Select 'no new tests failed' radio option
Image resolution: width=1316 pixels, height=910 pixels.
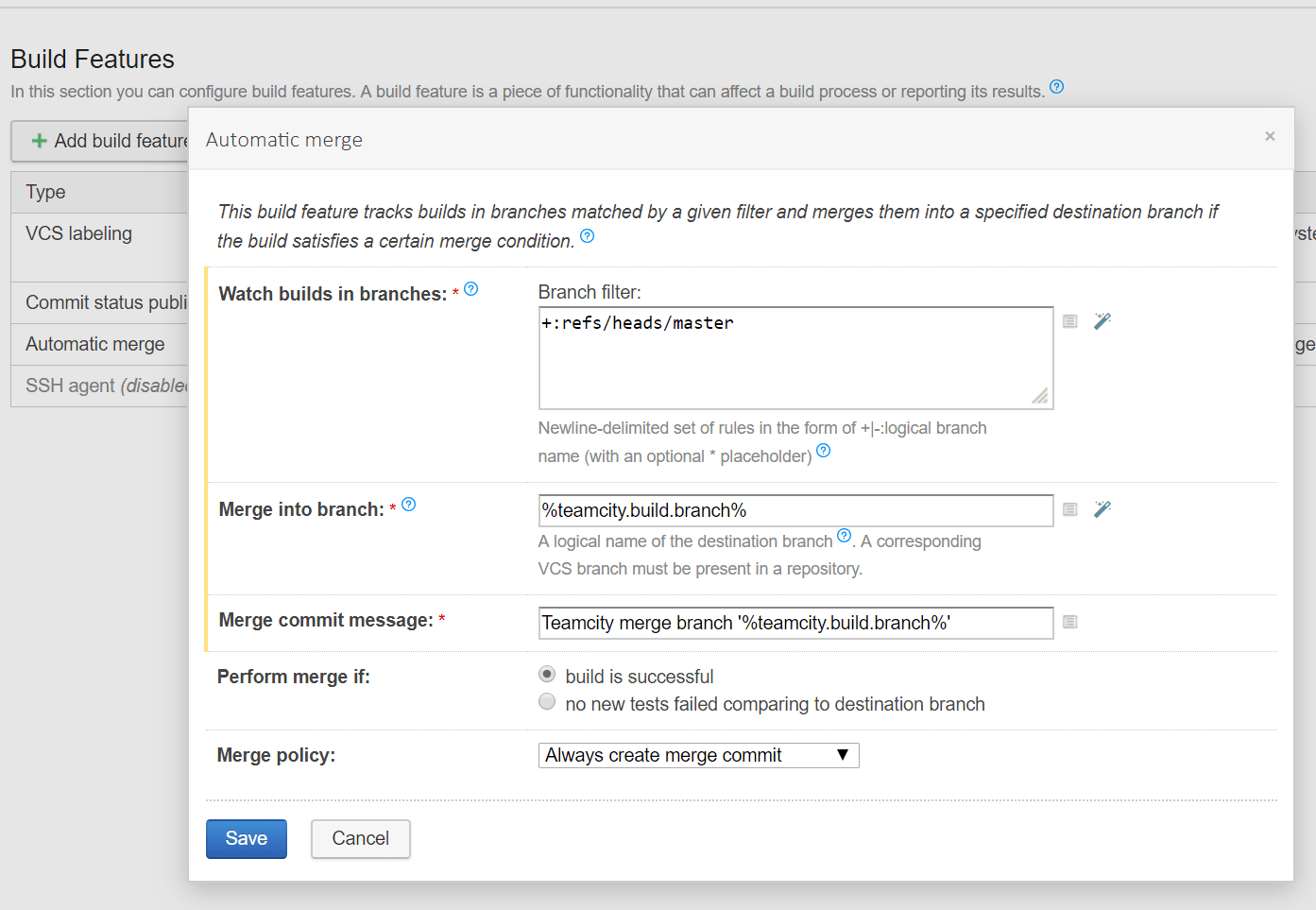[547, 702]
